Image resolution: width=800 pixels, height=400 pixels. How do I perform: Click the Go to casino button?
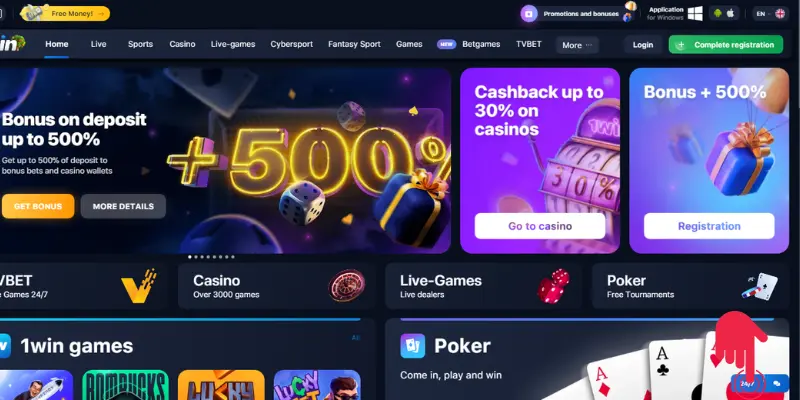pyautogui.click(x=540, y=226)
